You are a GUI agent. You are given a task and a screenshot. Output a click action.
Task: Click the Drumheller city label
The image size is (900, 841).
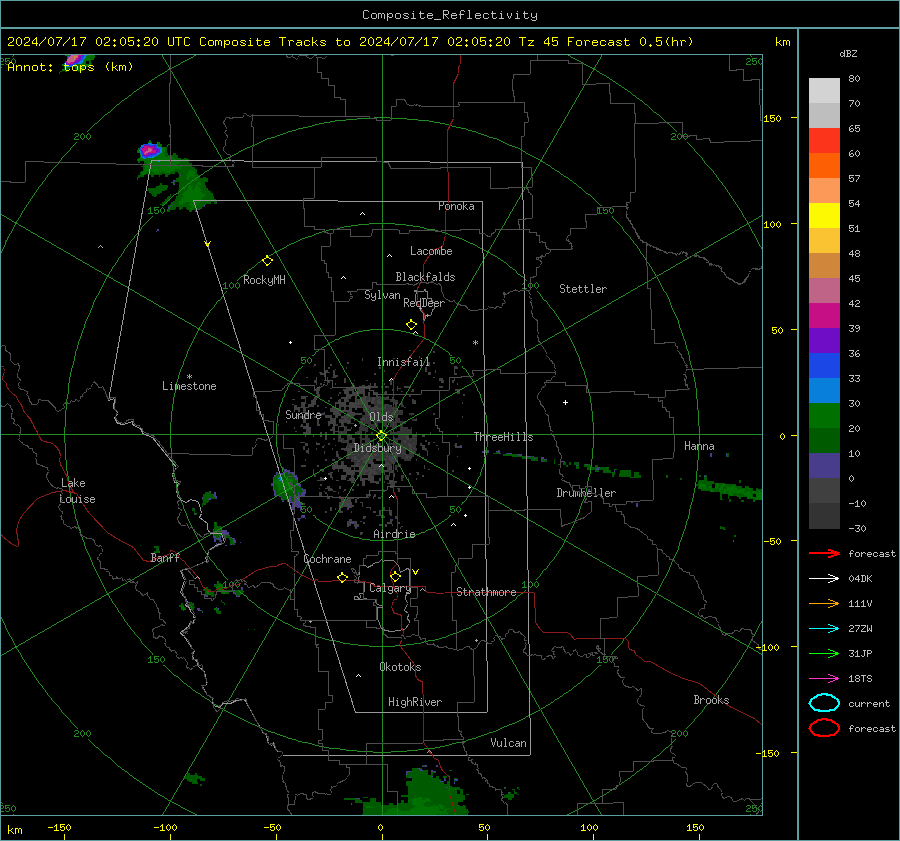586,493
